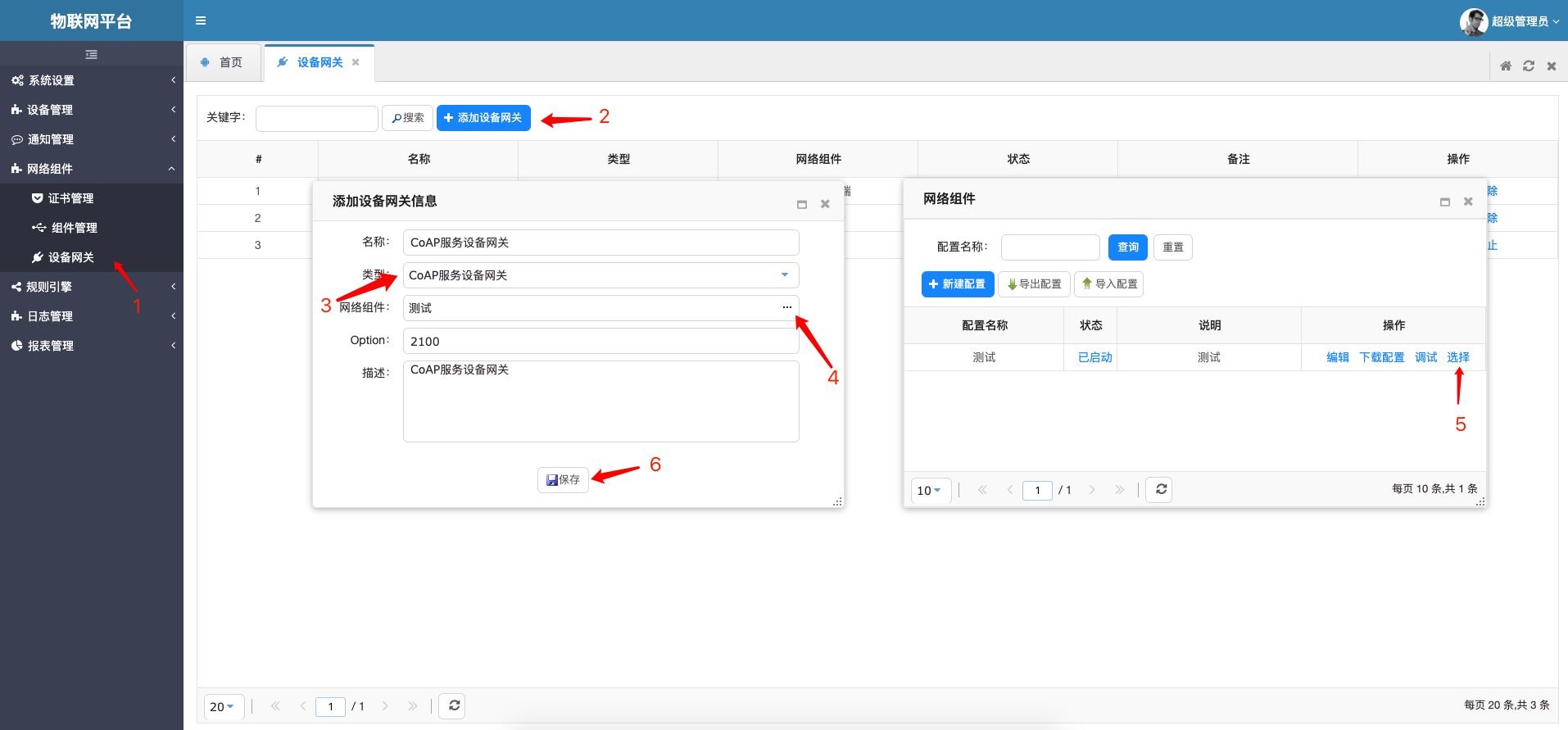Image resolution: width=1568 pixels, height=730 pixels.
Task: Collapse the sidebar using the indent icon
Action: pos(91,54)
